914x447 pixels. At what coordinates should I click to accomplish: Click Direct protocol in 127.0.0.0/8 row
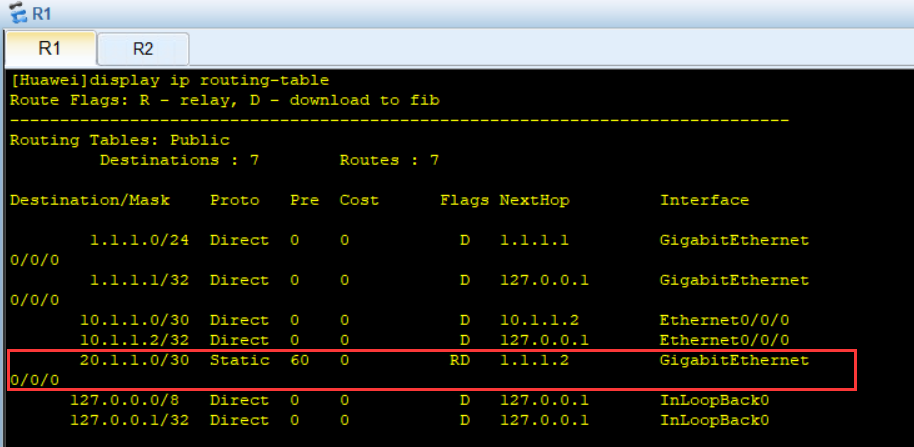240,401
